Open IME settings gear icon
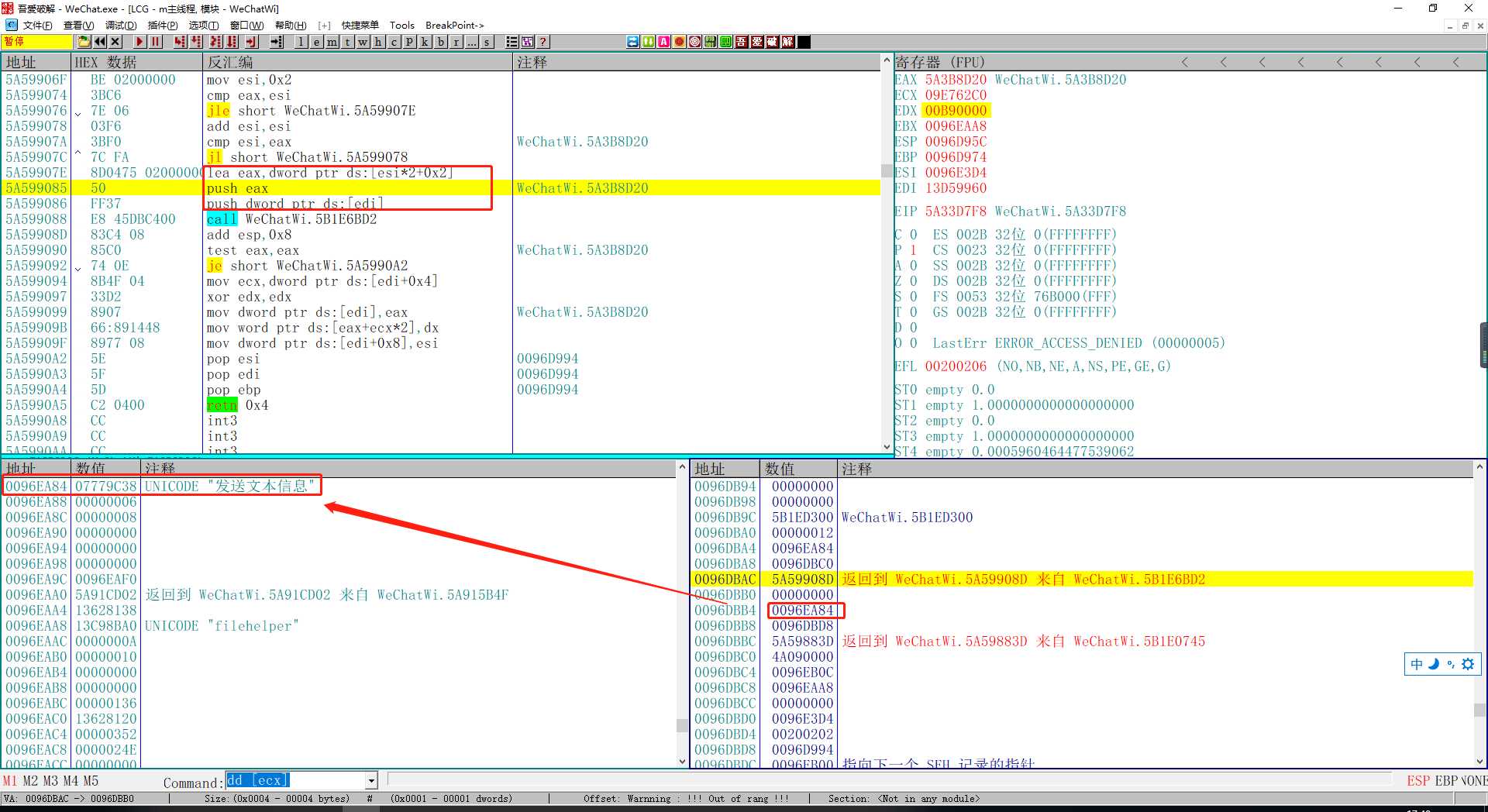This screenshot has height=812, width=1488. [x=1468, y=664]
